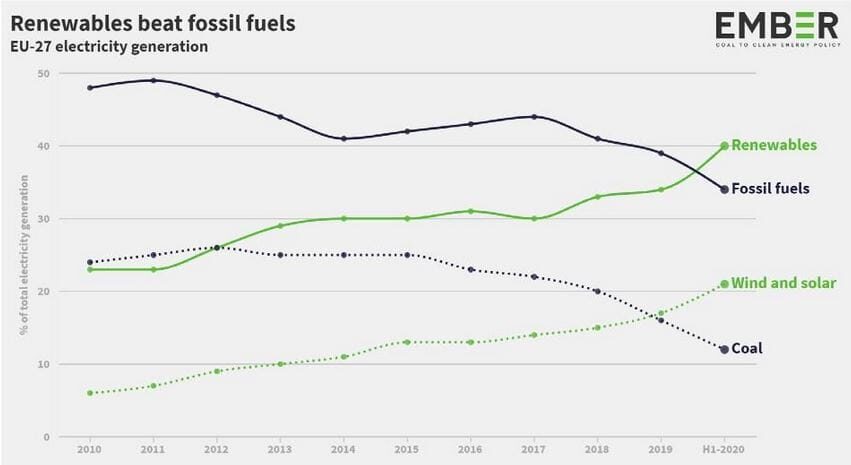Click the H1-2020 x-axis label
The height and width of the screenshot is (465, 851).
tap(723, 449)
